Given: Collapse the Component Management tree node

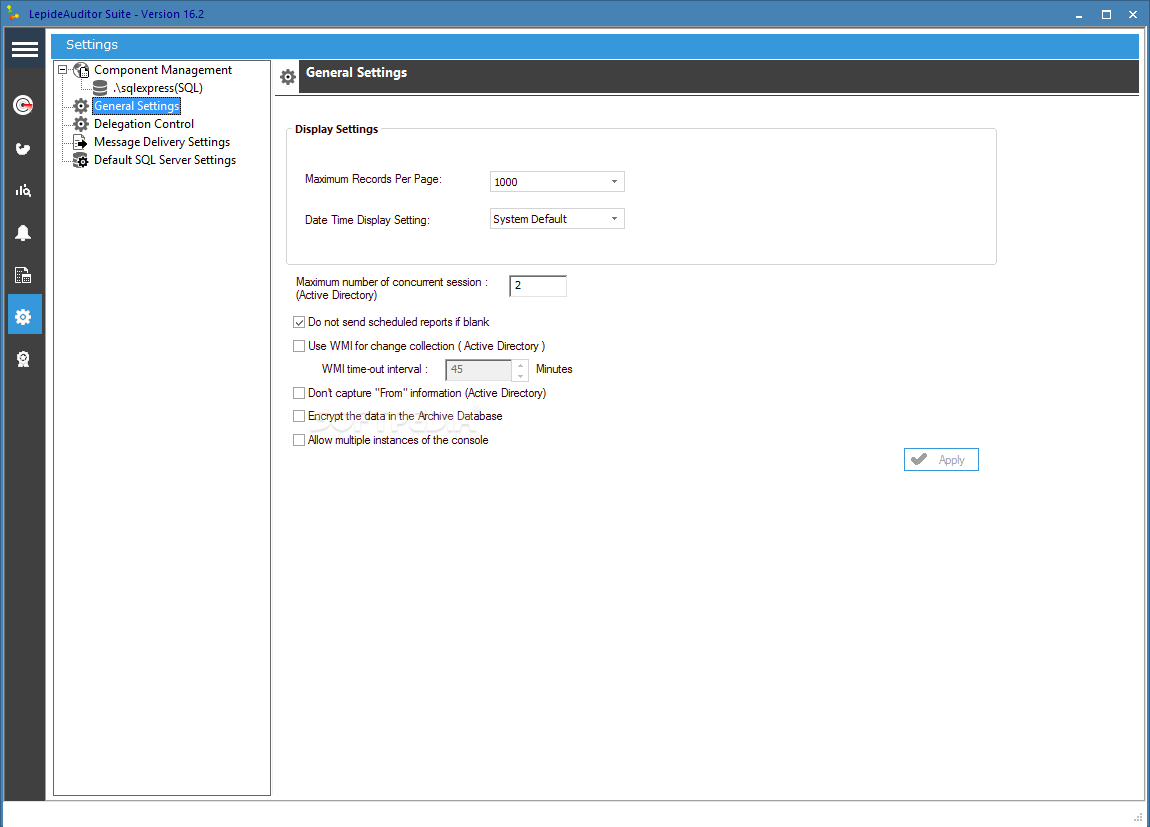Looking at the screenshot, I should coord(63,70).
